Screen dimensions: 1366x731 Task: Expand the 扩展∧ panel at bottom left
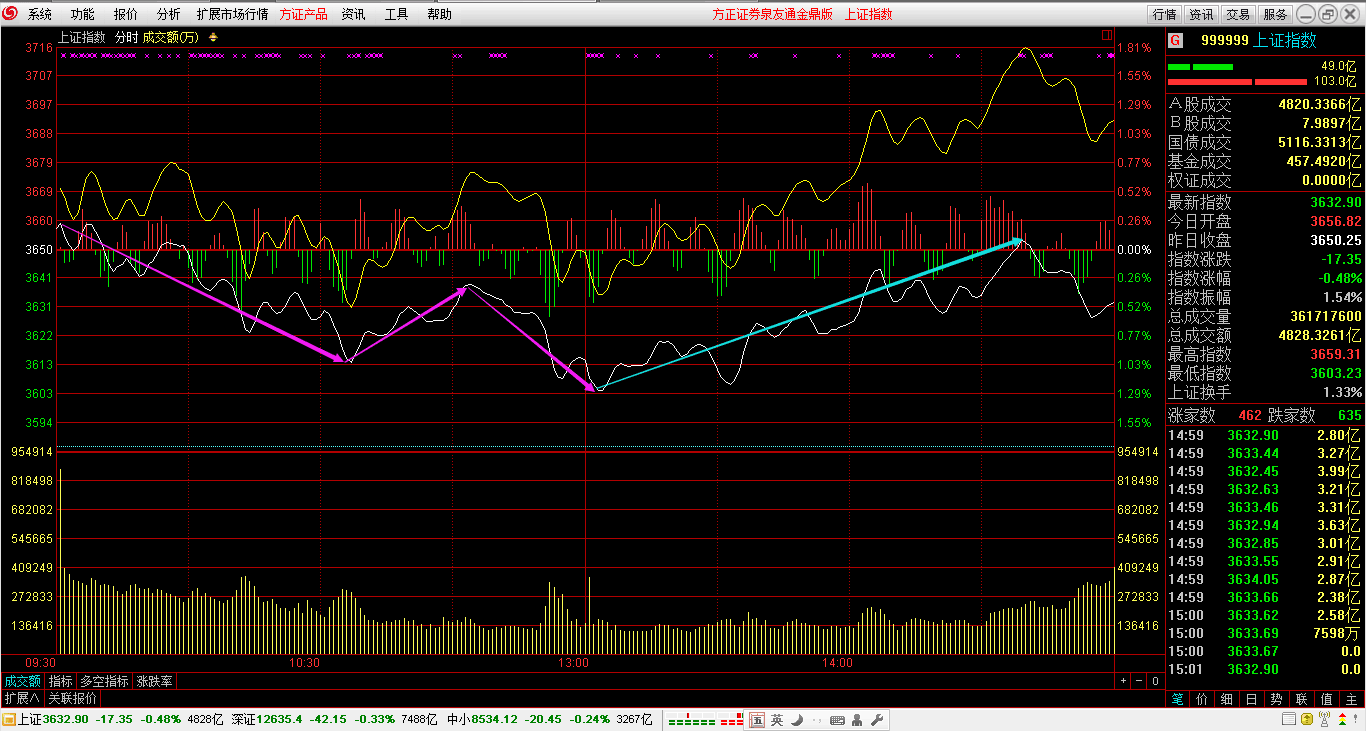click(x=22, y=698)
